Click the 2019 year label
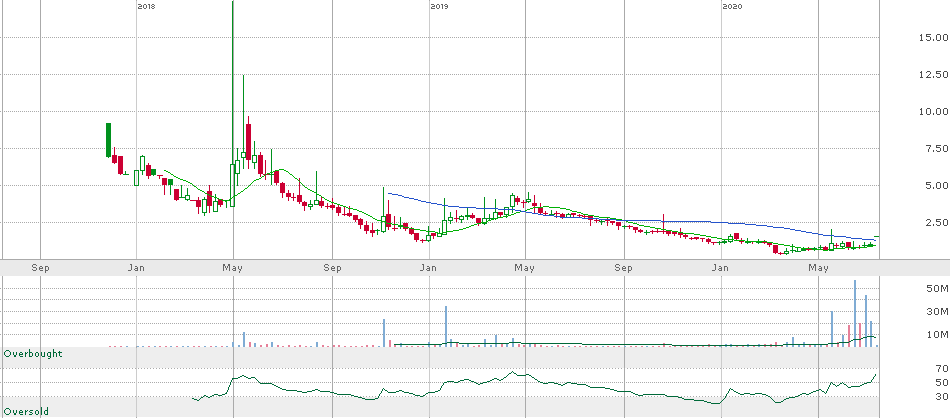 [439, 7]
